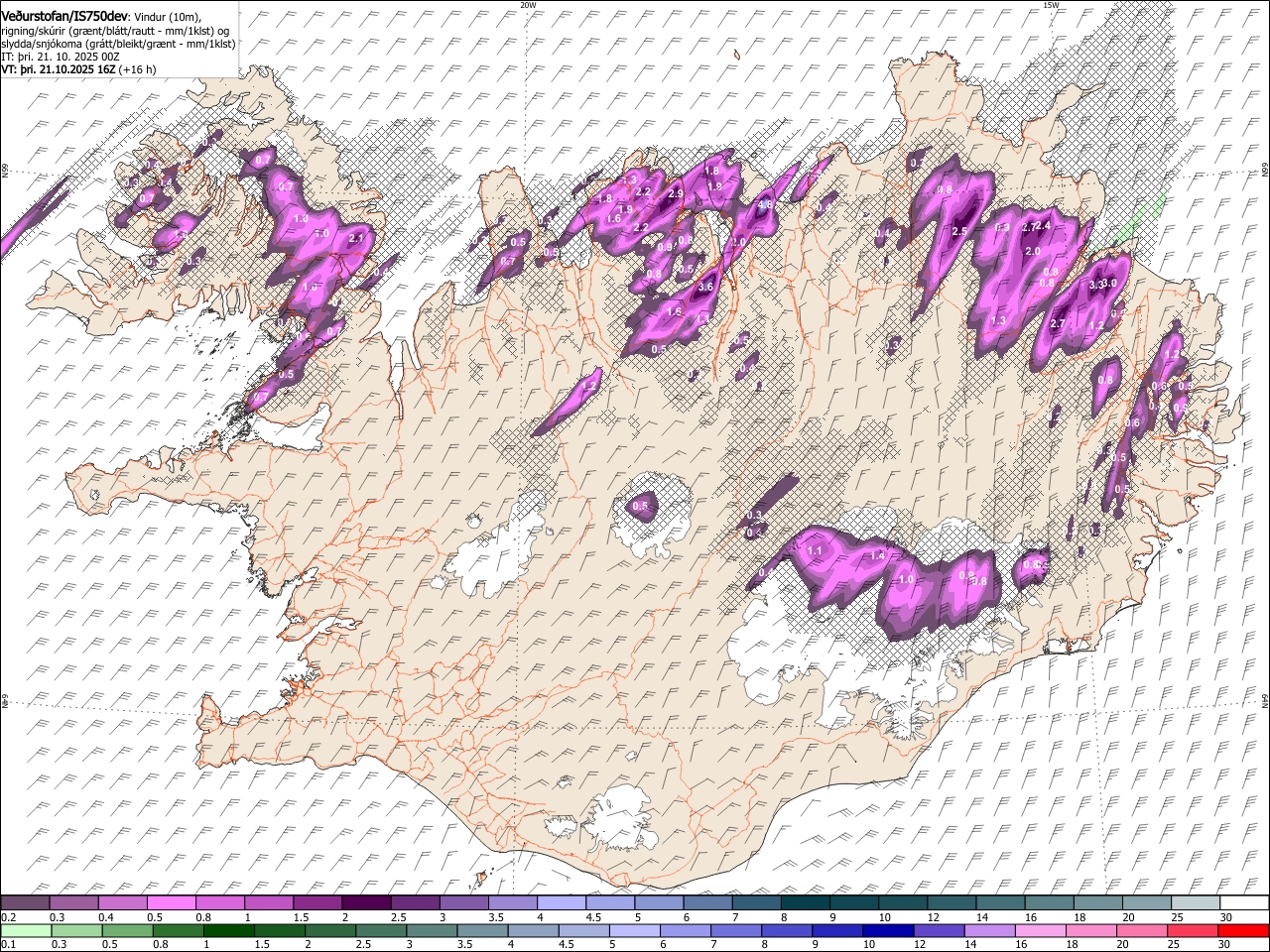Pick the darkest green swatch labeled 1
The height and width of the screenshot is (952, 1270).
(x=229, y=930)
